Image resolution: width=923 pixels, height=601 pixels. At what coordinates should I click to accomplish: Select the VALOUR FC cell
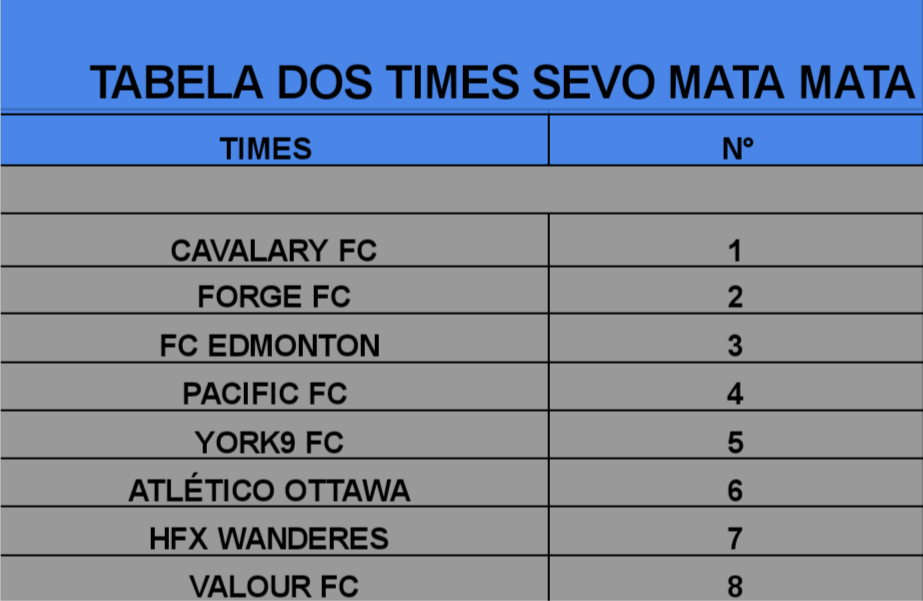click(x=273, y=586)
